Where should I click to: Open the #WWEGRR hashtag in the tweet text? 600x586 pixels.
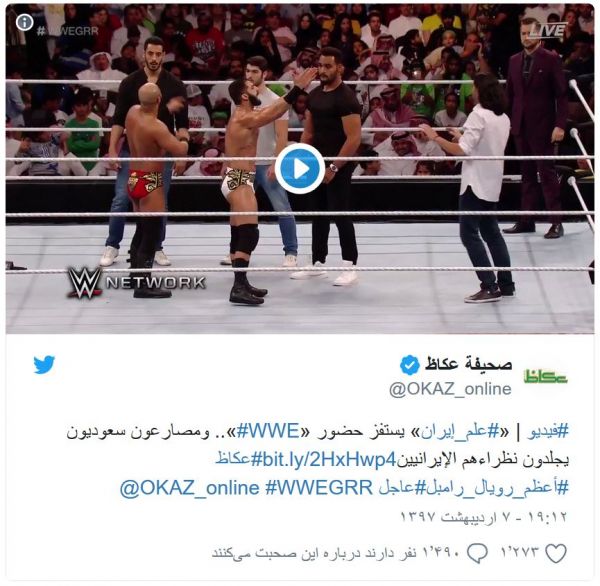(x=319, y=488)
